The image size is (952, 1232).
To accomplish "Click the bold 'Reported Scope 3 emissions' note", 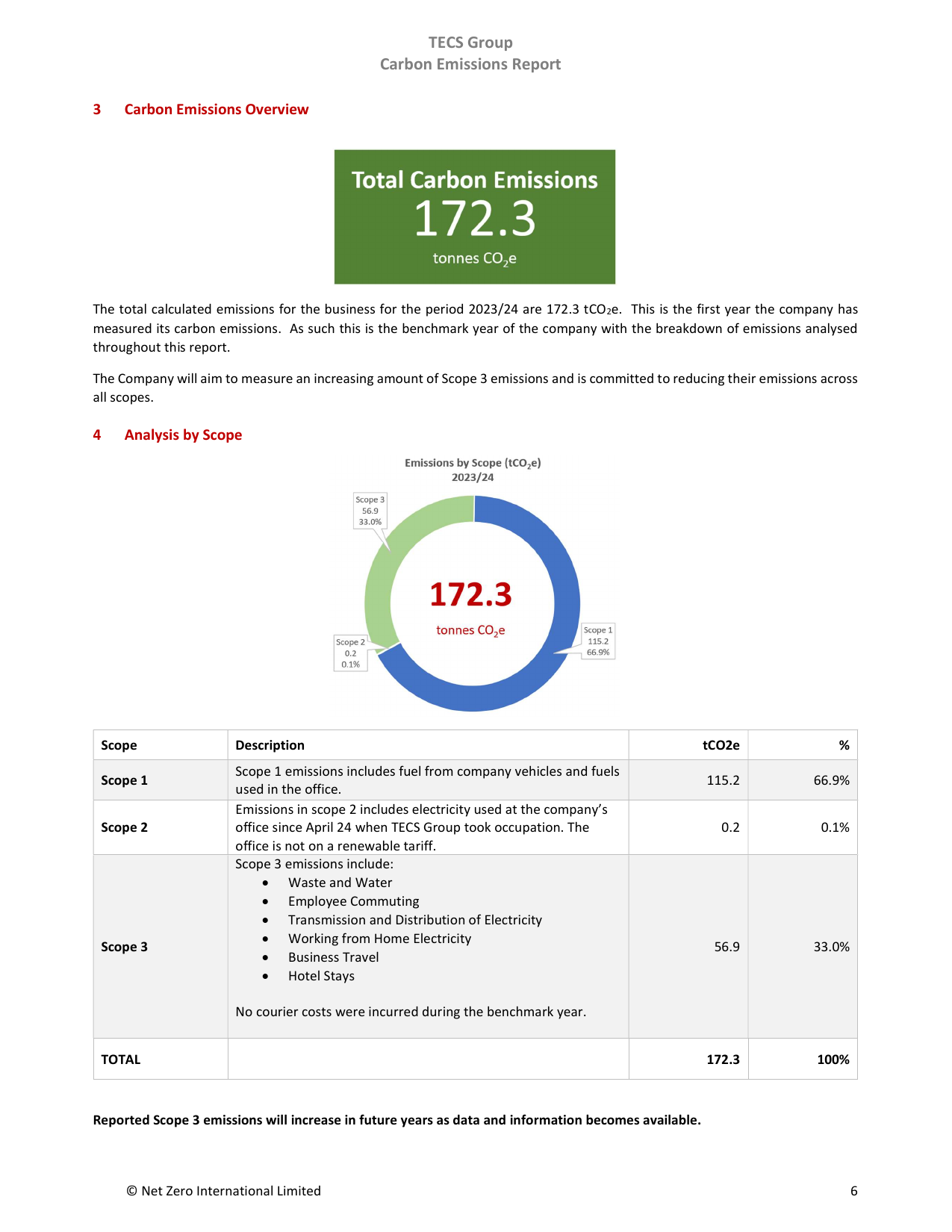I will [x=396, y=1120].
